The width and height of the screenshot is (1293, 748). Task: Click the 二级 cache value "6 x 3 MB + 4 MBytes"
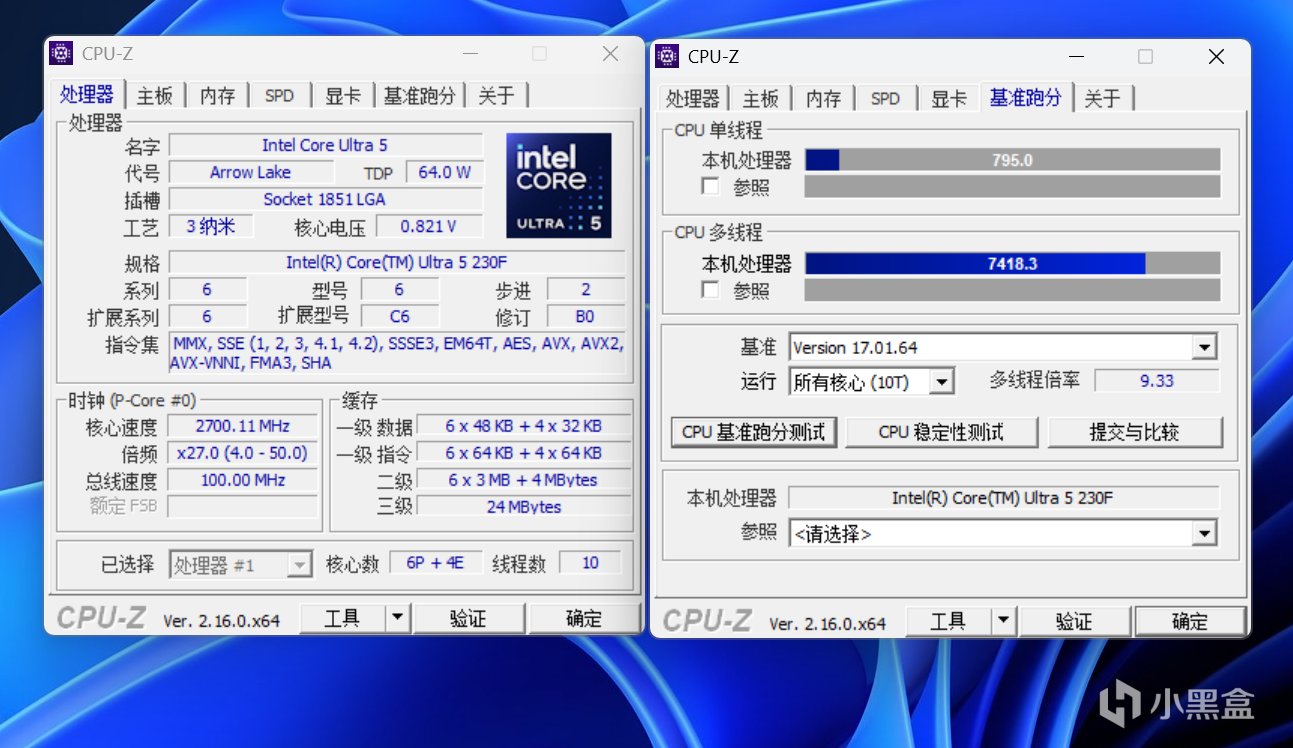(524, 480)
